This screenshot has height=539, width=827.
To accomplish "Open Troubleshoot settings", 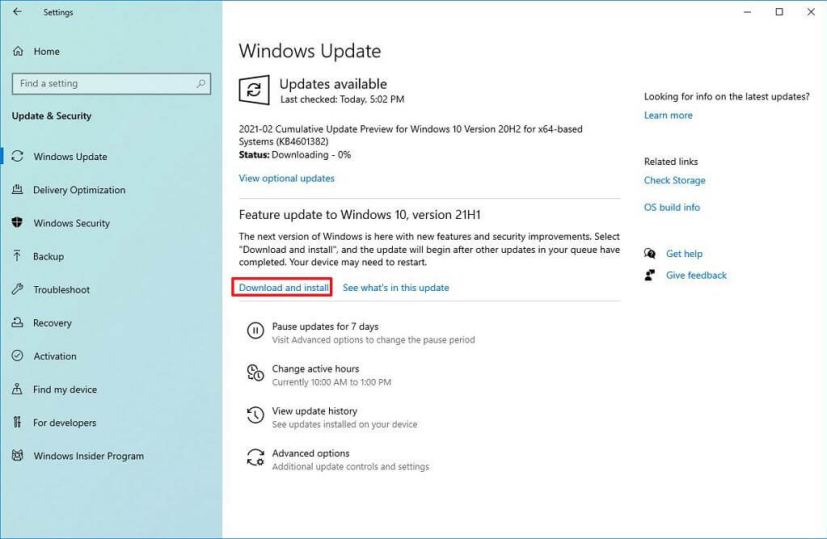I will click(61, 290).
